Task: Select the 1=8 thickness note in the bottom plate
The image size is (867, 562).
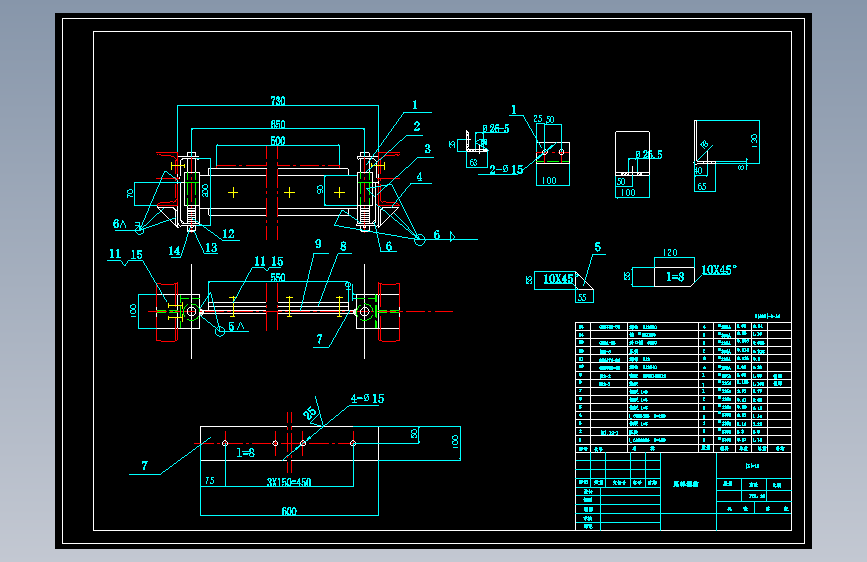Action: (x=246, y=452)
